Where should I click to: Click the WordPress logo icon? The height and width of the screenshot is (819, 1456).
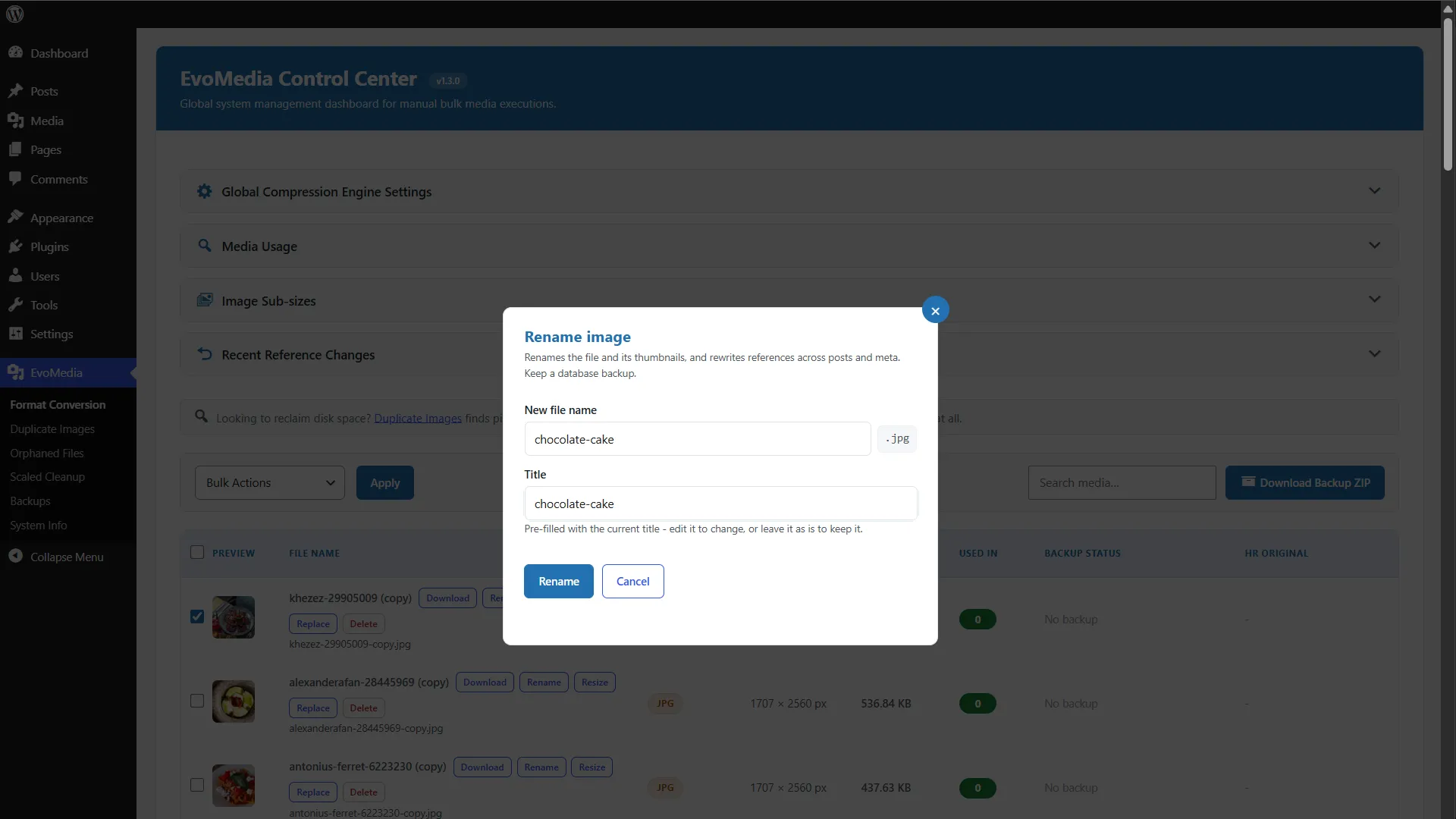pyautogui.click(x=15, y=14)
